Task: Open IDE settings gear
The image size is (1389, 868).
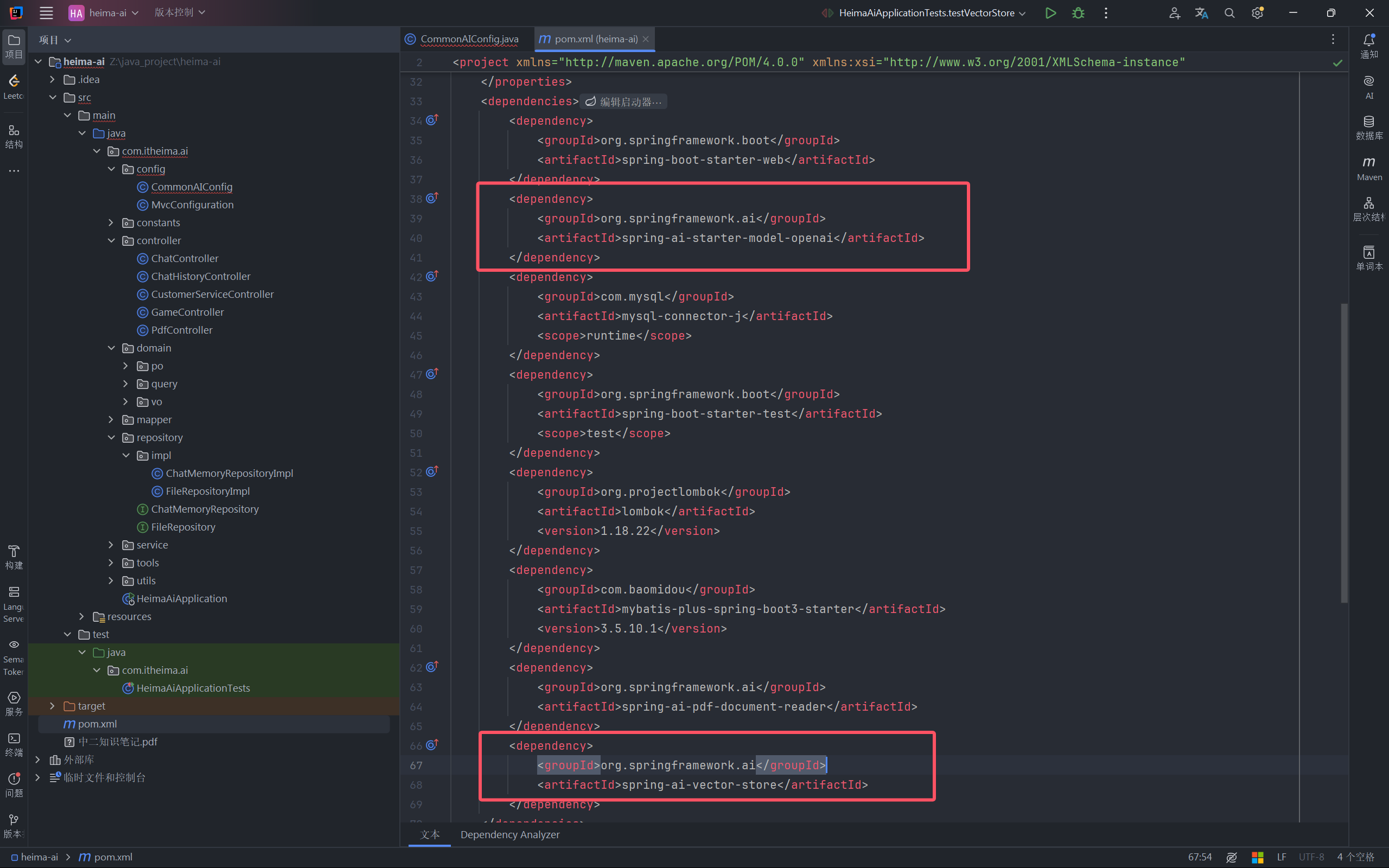Action: 1257,12
